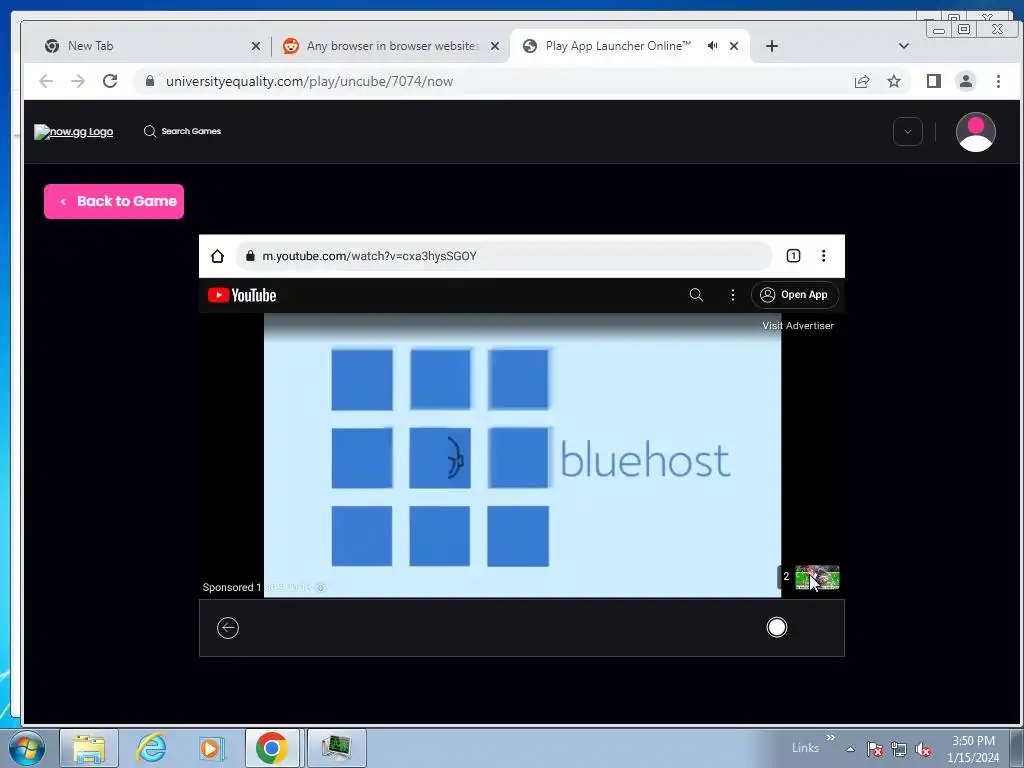Click the bluehost ad video

point(522,455)
